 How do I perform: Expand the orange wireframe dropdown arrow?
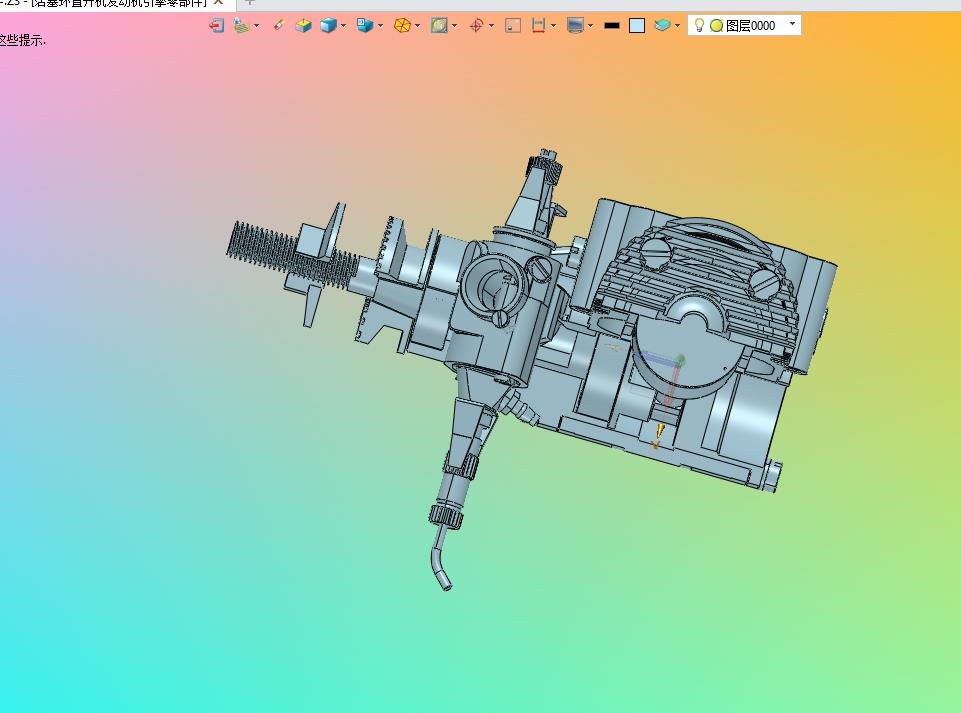coord(417,26)
